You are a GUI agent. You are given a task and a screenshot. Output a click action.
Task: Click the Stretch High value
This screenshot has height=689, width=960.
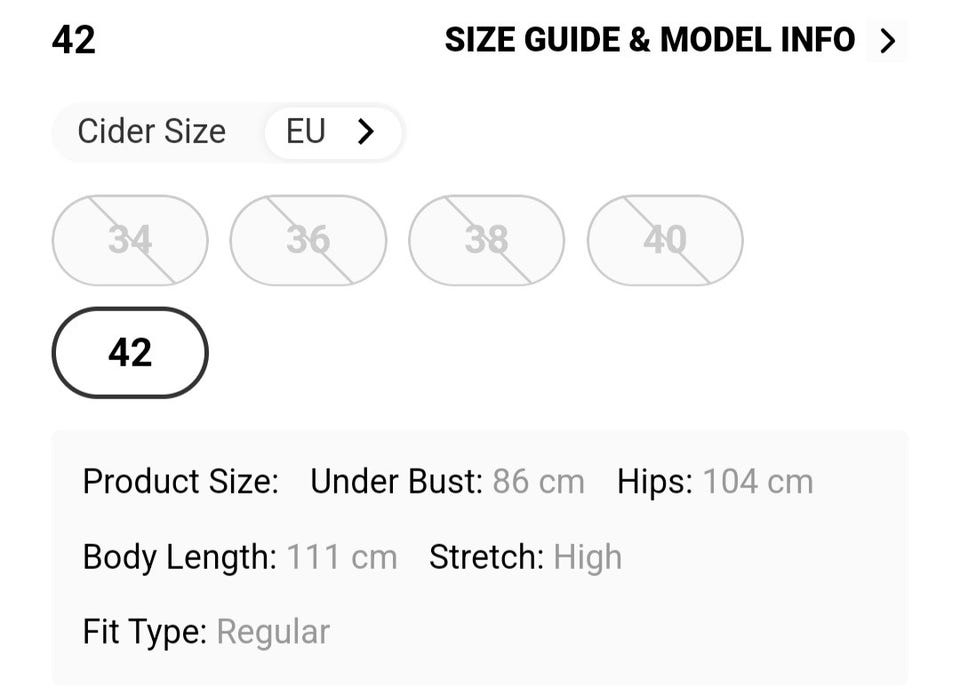coord(588,557)
